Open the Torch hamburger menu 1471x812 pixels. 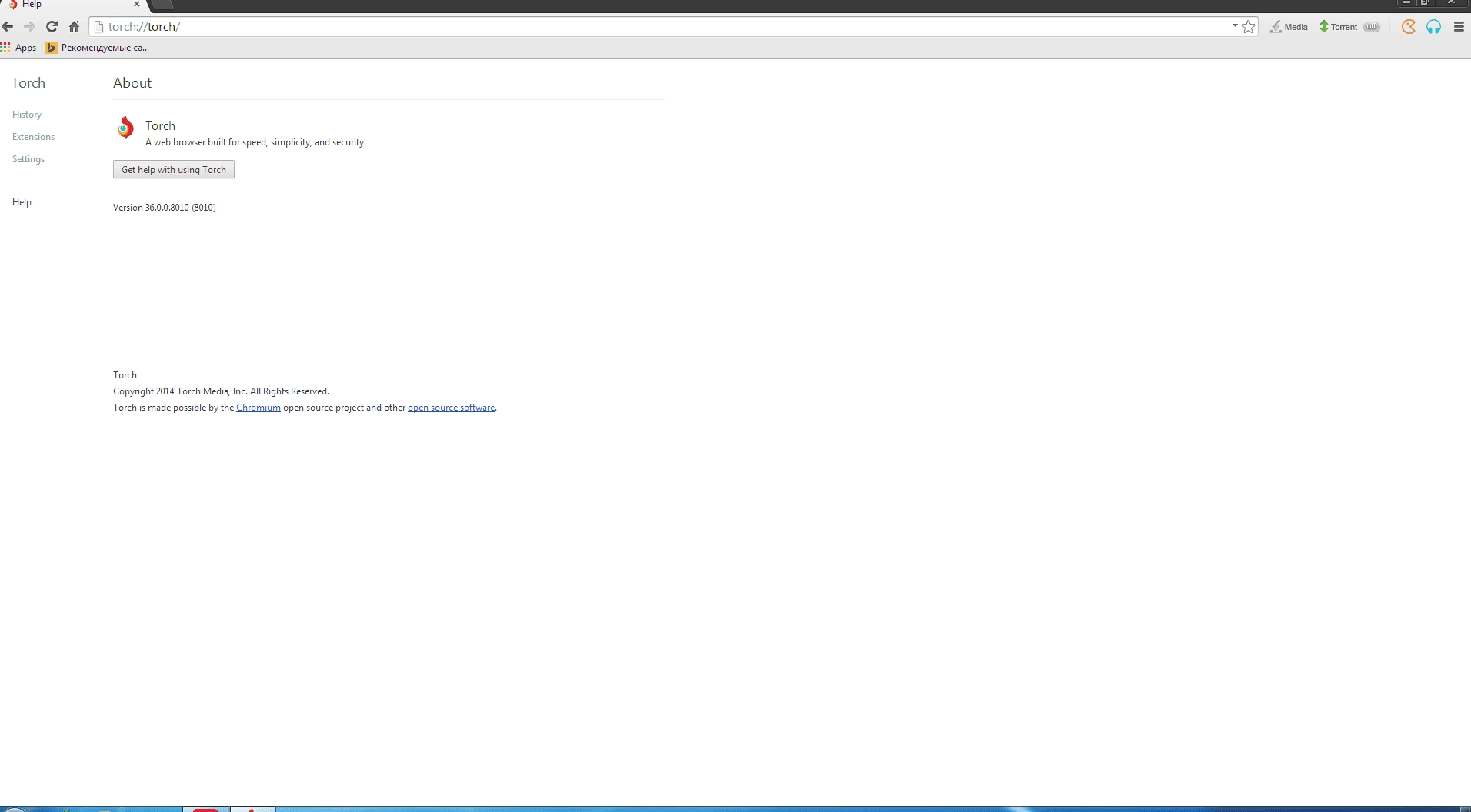1459,27
